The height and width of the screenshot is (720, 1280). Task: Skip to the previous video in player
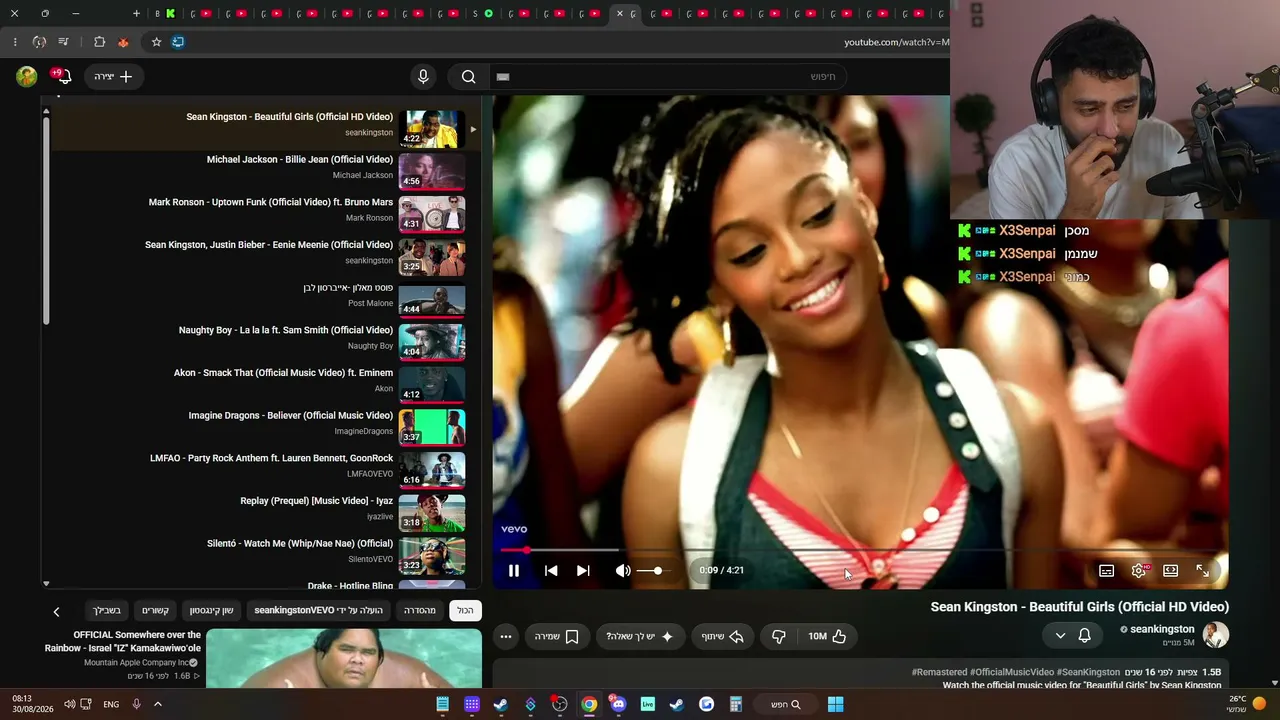pyautogui.click(x=551, y=571)
